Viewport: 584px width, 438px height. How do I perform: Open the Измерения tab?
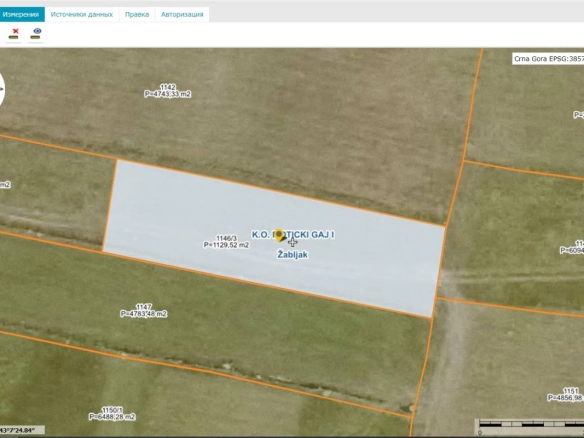tap(21, 15)
